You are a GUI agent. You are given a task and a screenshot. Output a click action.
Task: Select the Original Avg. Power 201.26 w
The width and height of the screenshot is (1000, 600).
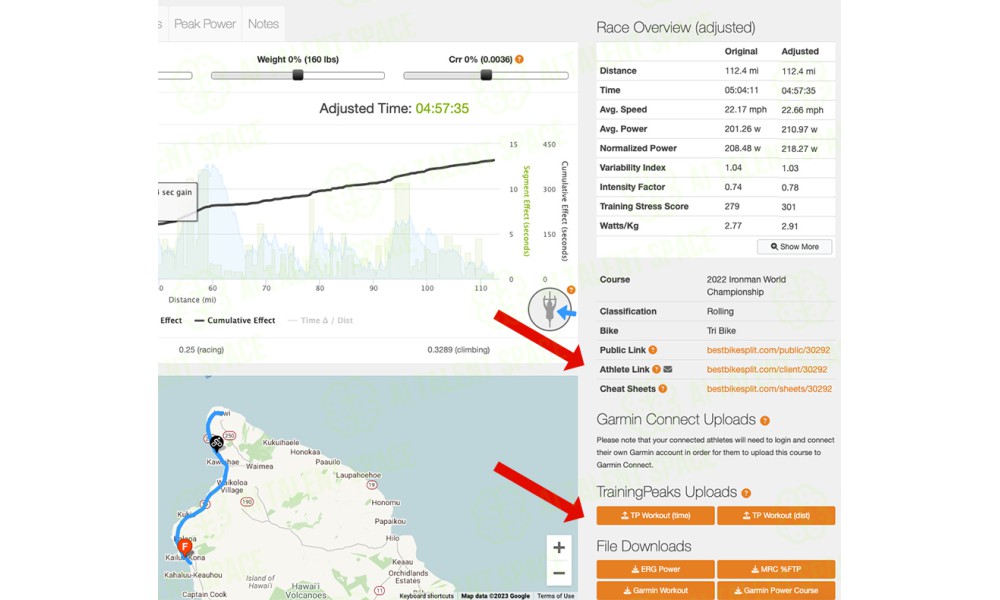tap(742, 129)
